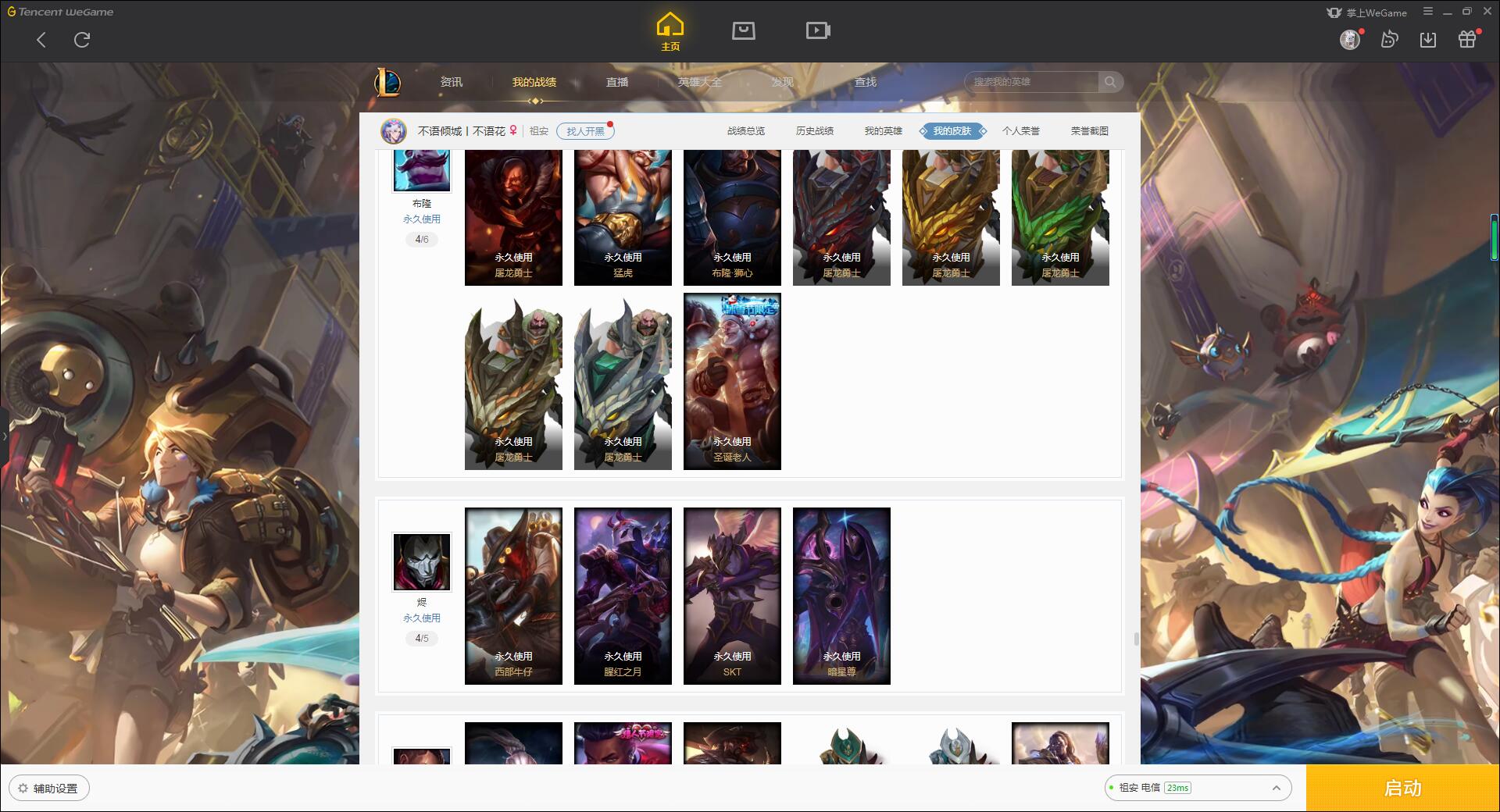Open the 资讯 tab
Viewport: 1500px width, 812px height.
point(451,82)
